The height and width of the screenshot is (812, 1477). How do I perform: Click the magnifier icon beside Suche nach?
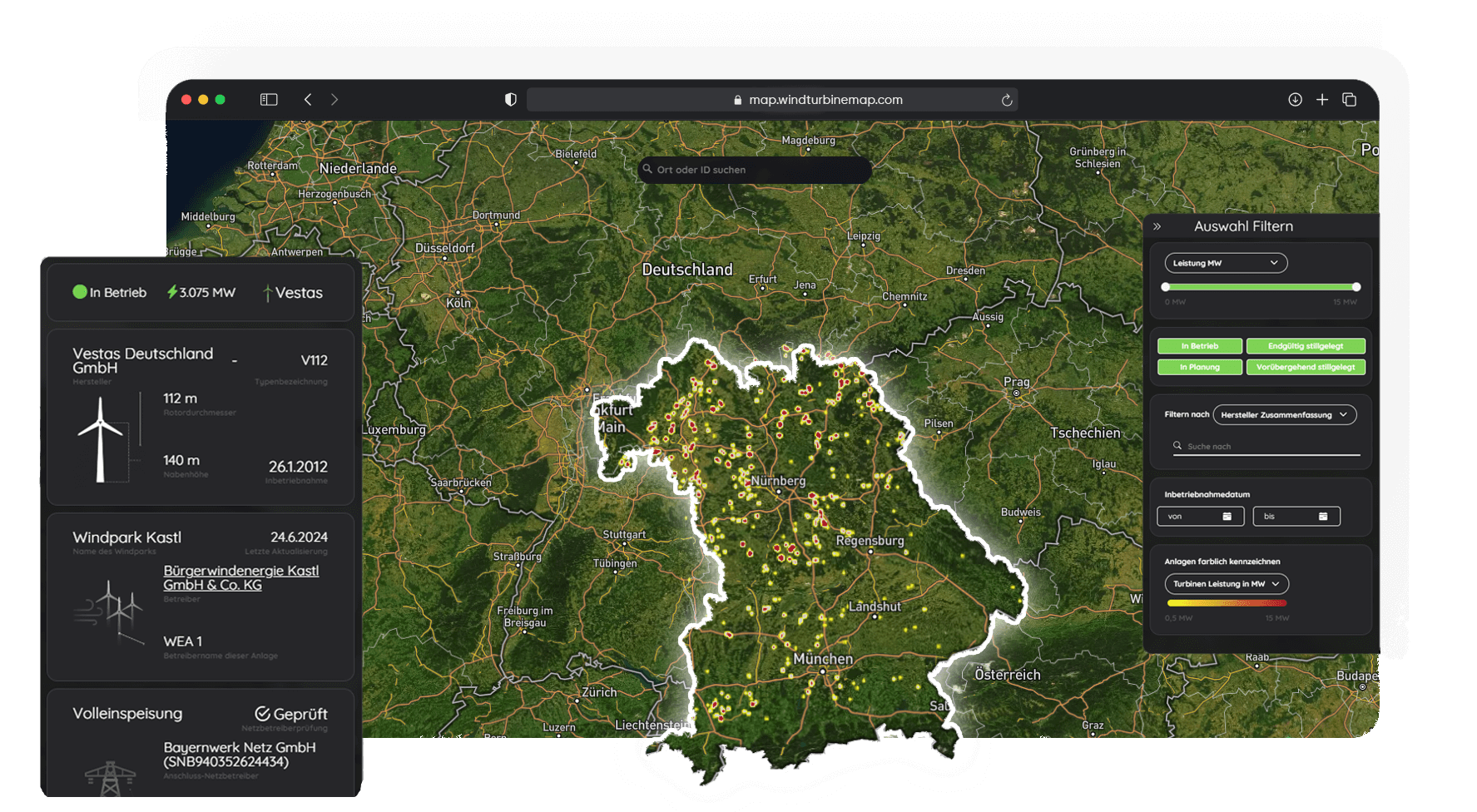1177,446
